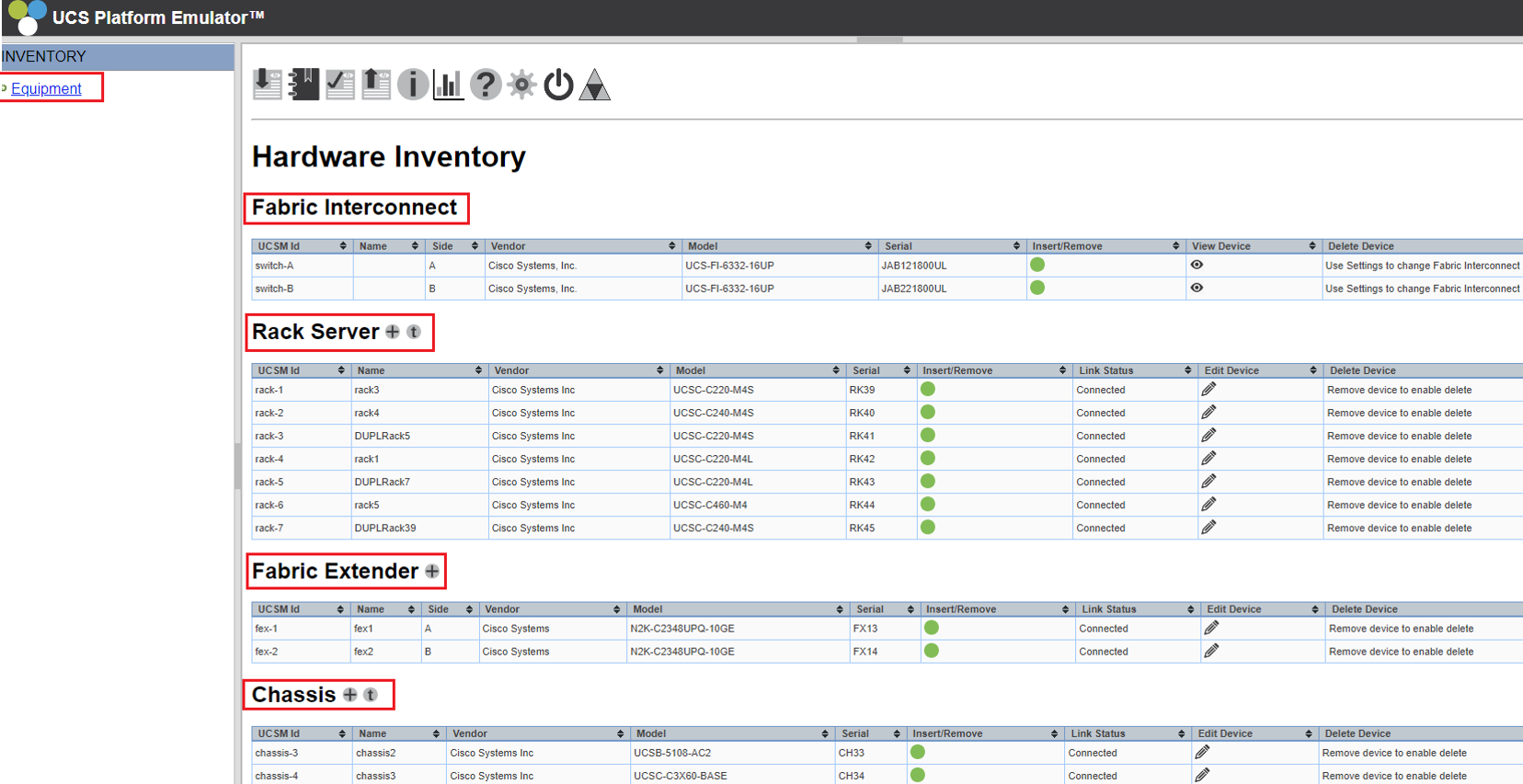Click model UCSC-C460-M4 in rack-6 row

click(x=710, y=505)
